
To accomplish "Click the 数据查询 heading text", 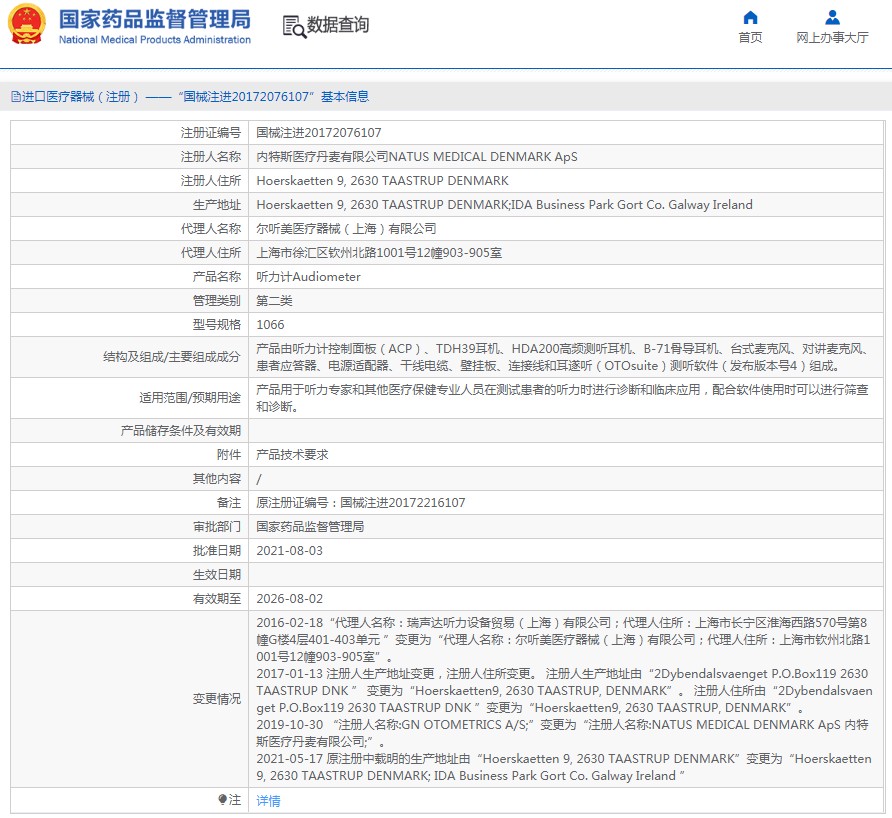I will 338,25.
